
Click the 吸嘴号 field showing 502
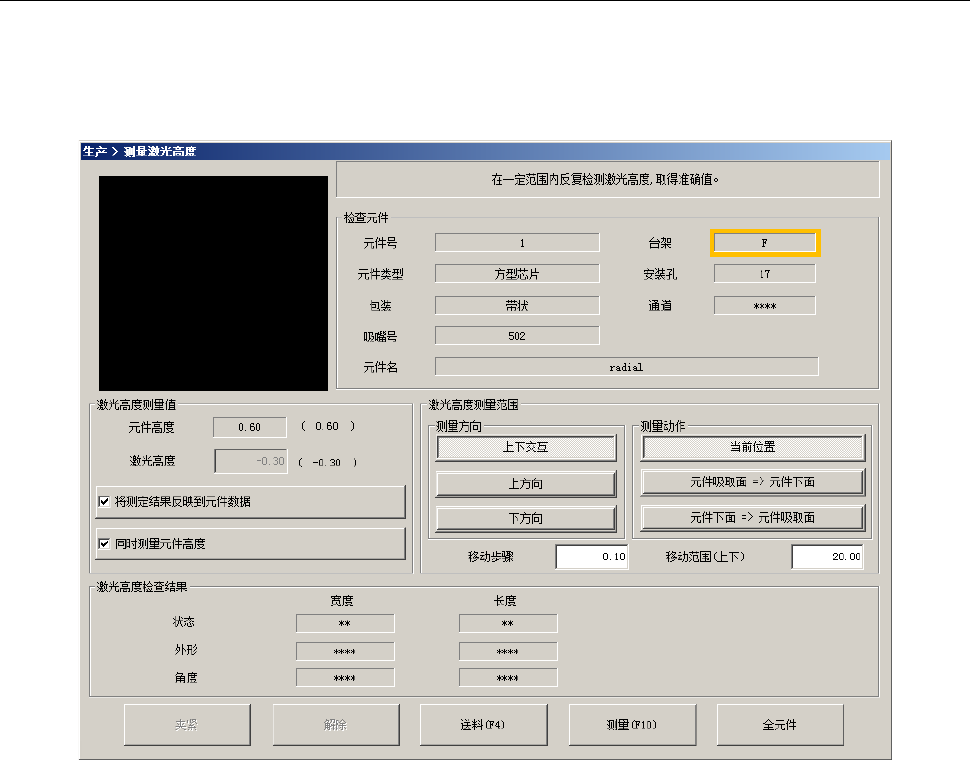517,336
